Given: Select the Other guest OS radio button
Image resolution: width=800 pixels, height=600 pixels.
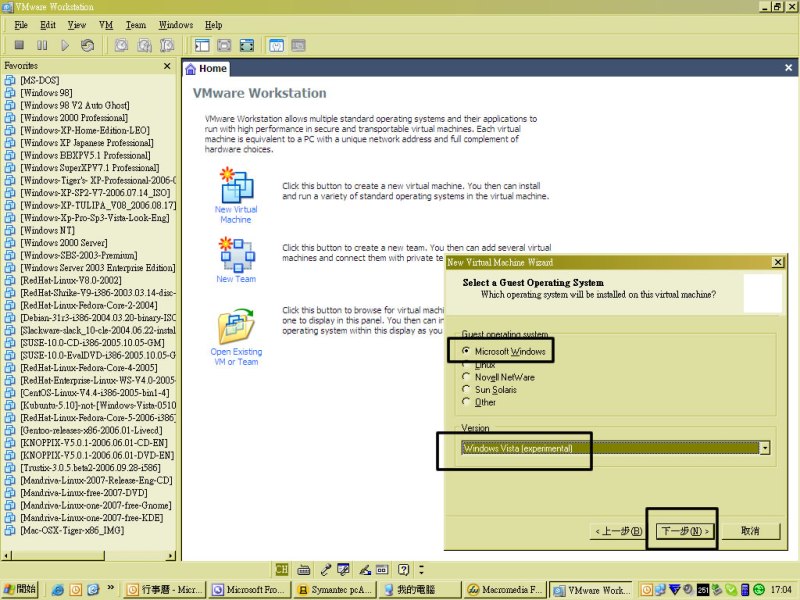Looking at the screenshot, I should (x=465, y=402).
